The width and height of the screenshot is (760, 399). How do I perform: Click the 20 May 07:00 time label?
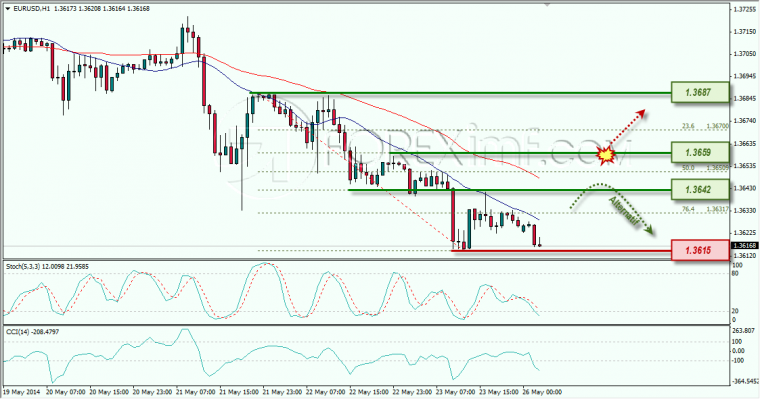click(x=66, y=392)
